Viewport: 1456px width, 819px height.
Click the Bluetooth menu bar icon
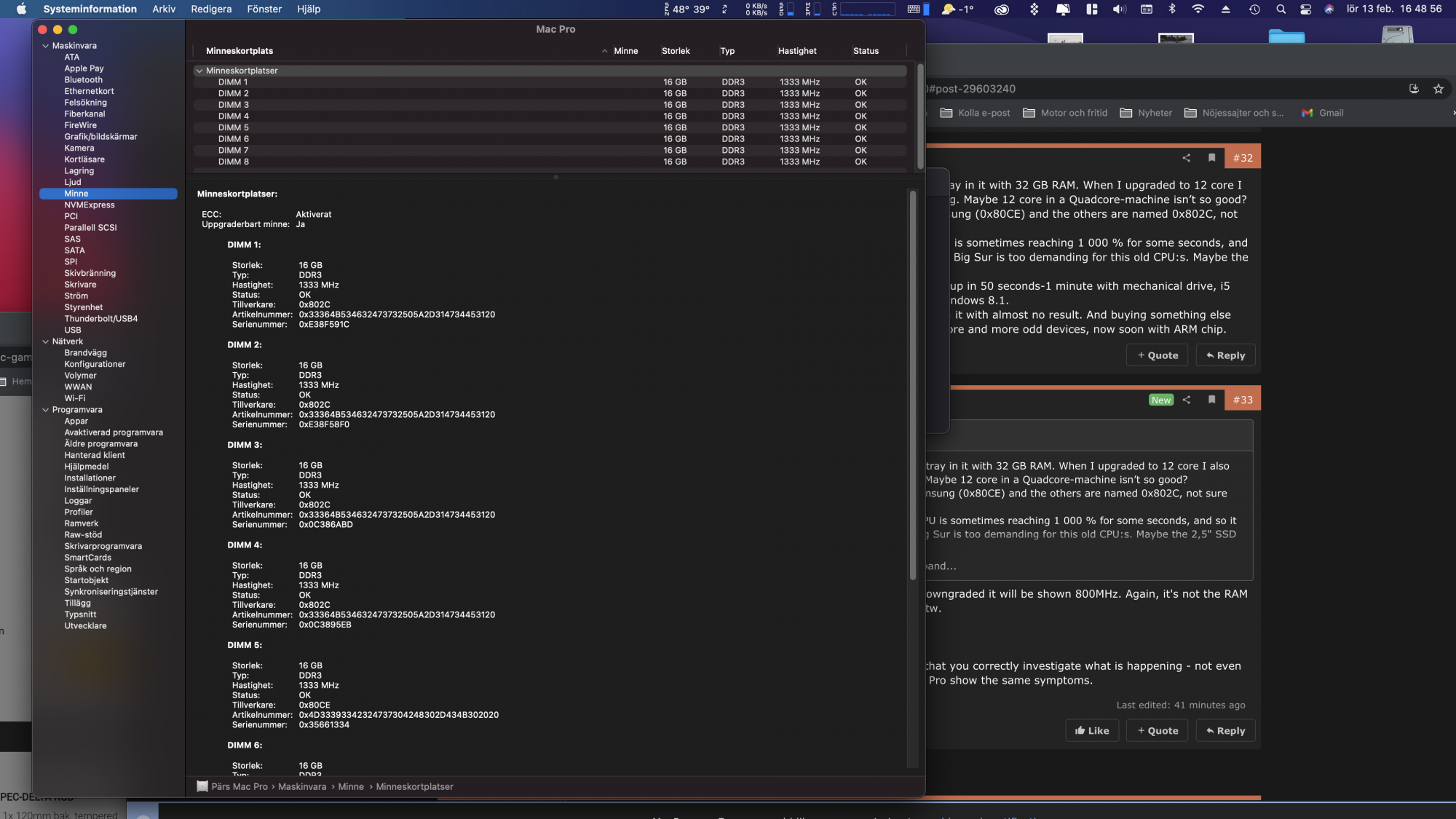point(1172,9)
